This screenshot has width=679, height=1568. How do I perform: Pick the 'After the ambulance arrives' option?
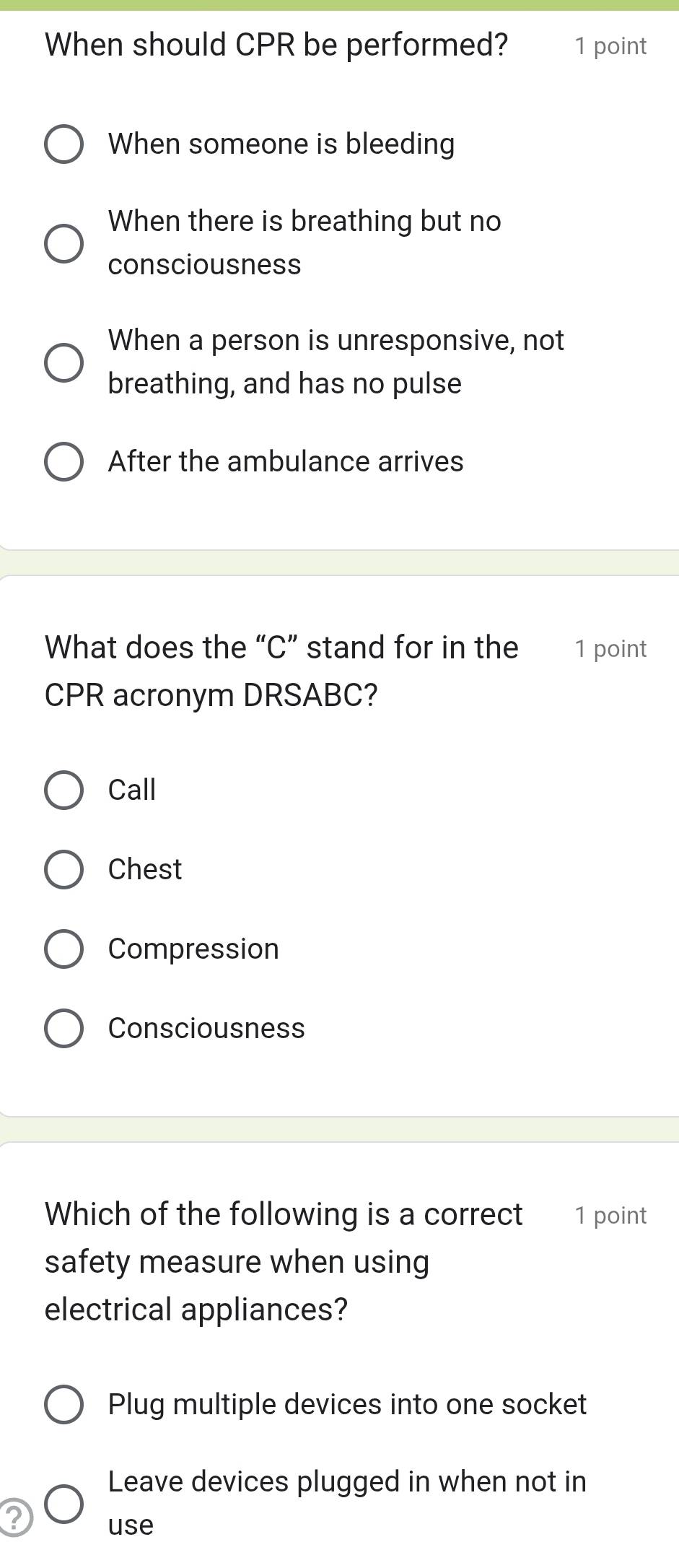click(x=63, y=462)
